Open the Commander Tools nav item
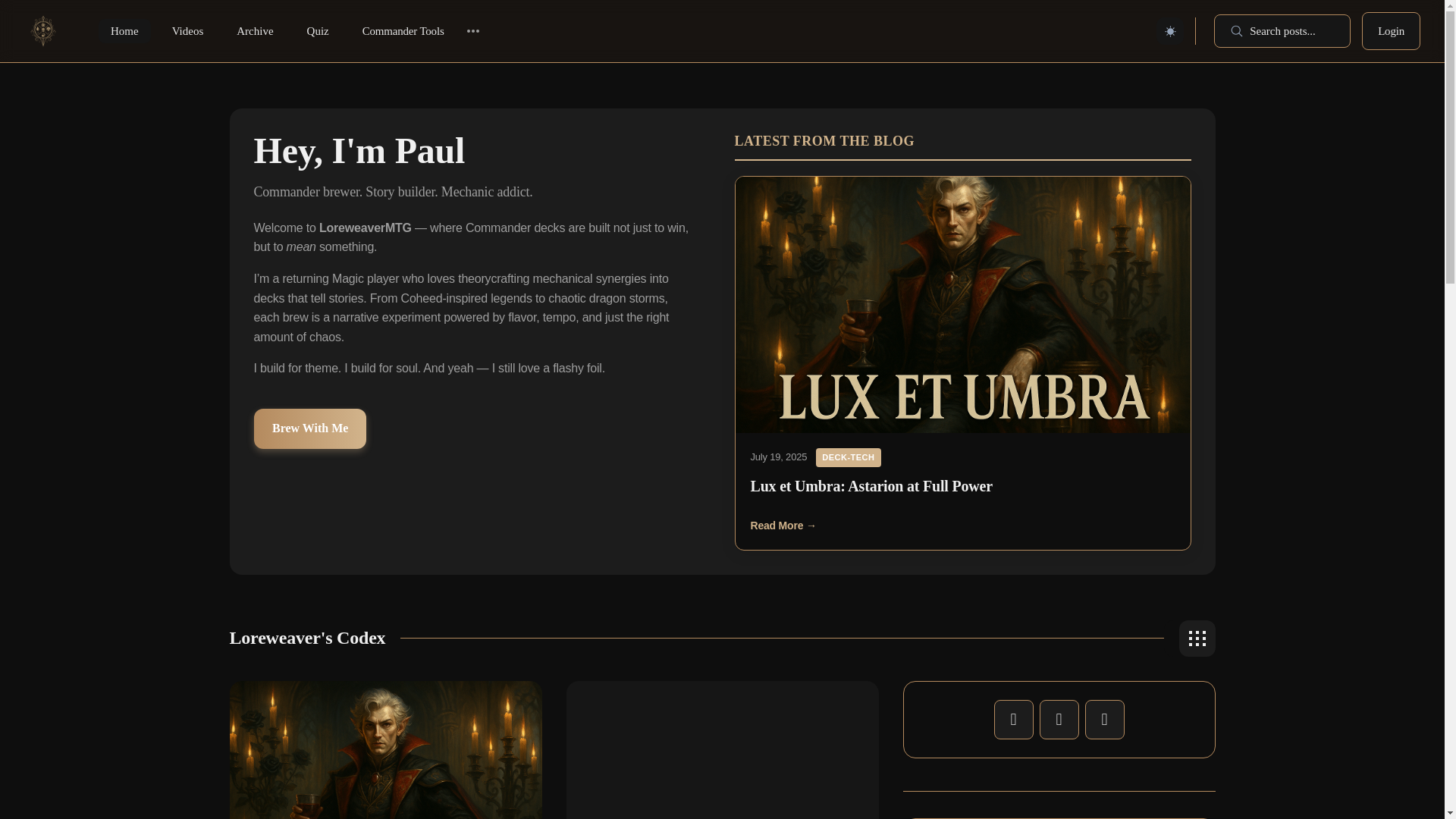The width and height of the screenshot is (1456, 819). 403,31
